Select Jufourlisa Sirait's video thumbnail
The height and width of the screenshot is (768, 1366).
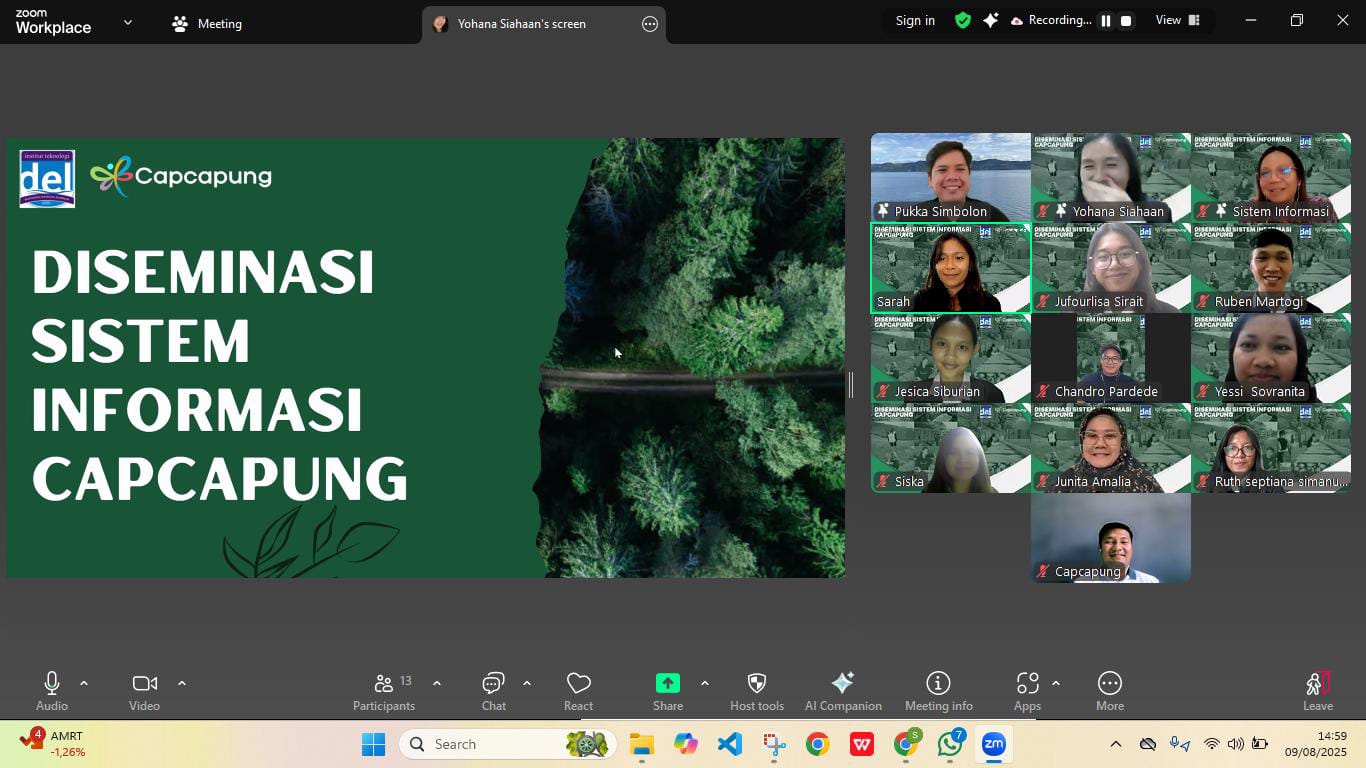(1111, 268)
